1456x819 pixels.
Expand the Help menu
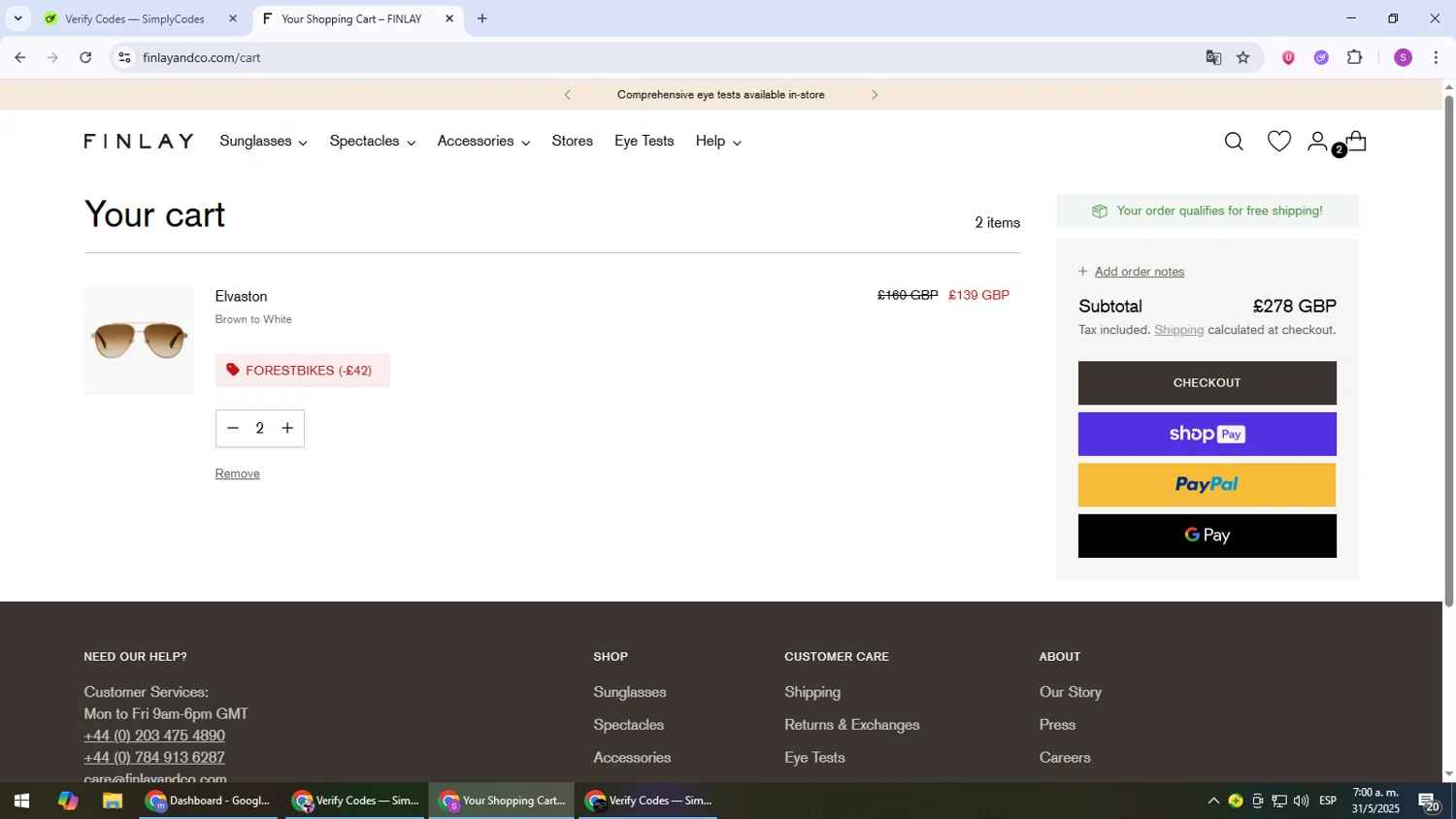pyautogui.click(x=718, y=142)
